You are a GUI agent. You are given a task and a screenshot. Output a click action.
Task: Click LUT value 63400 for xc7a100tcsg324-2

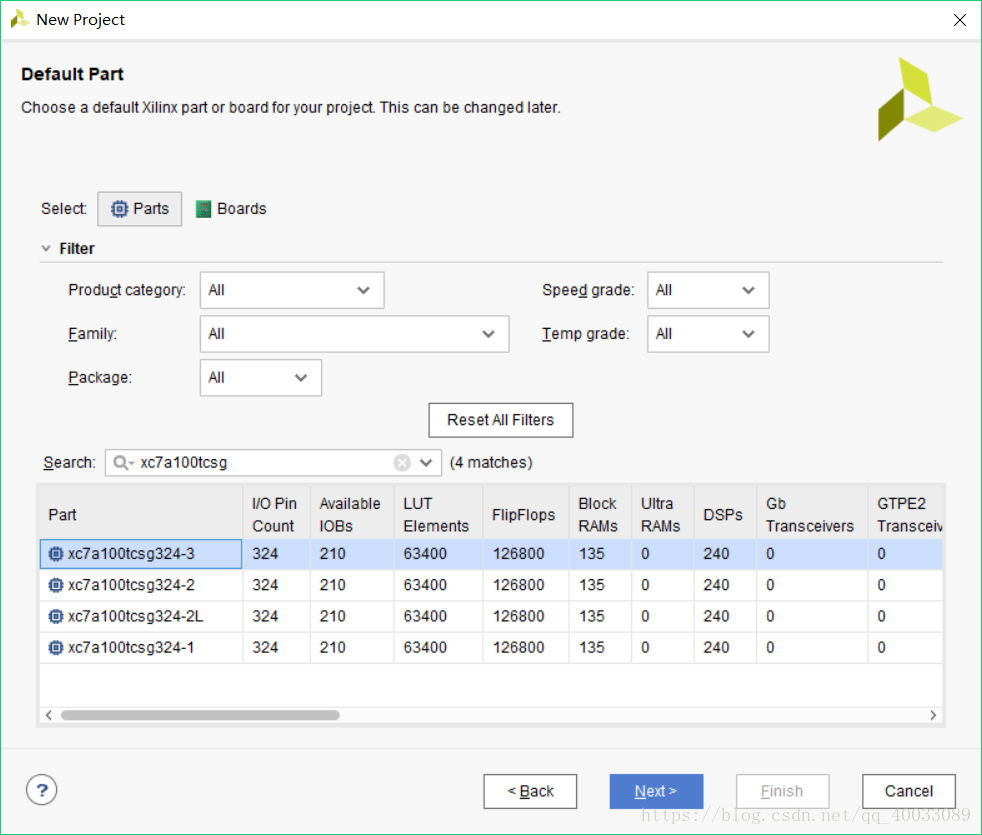point(425,585)
